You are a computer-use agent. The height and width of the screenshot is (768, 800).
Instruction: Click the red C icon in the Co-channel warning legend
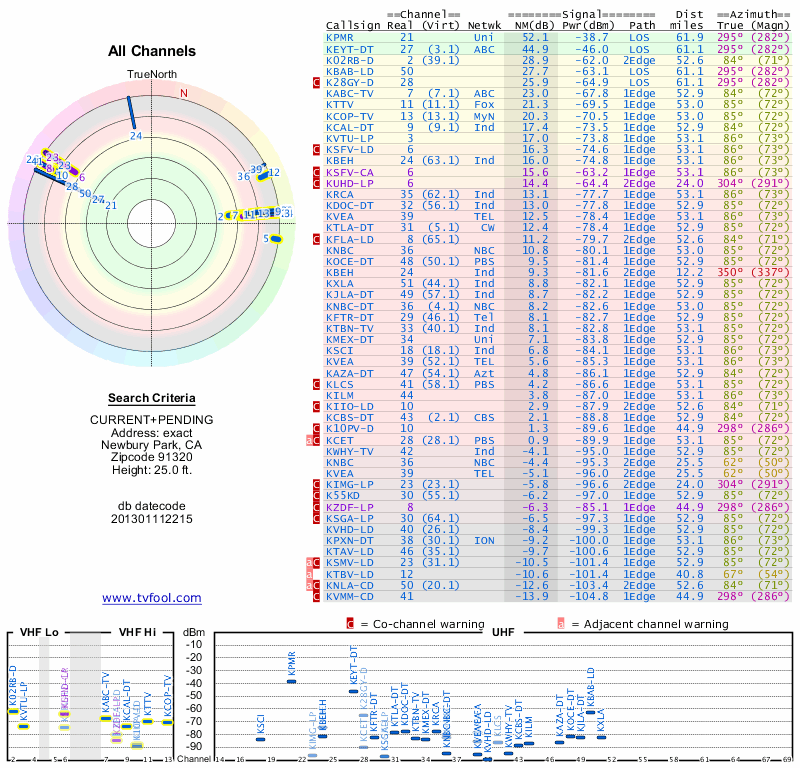[x=350, y=624]
